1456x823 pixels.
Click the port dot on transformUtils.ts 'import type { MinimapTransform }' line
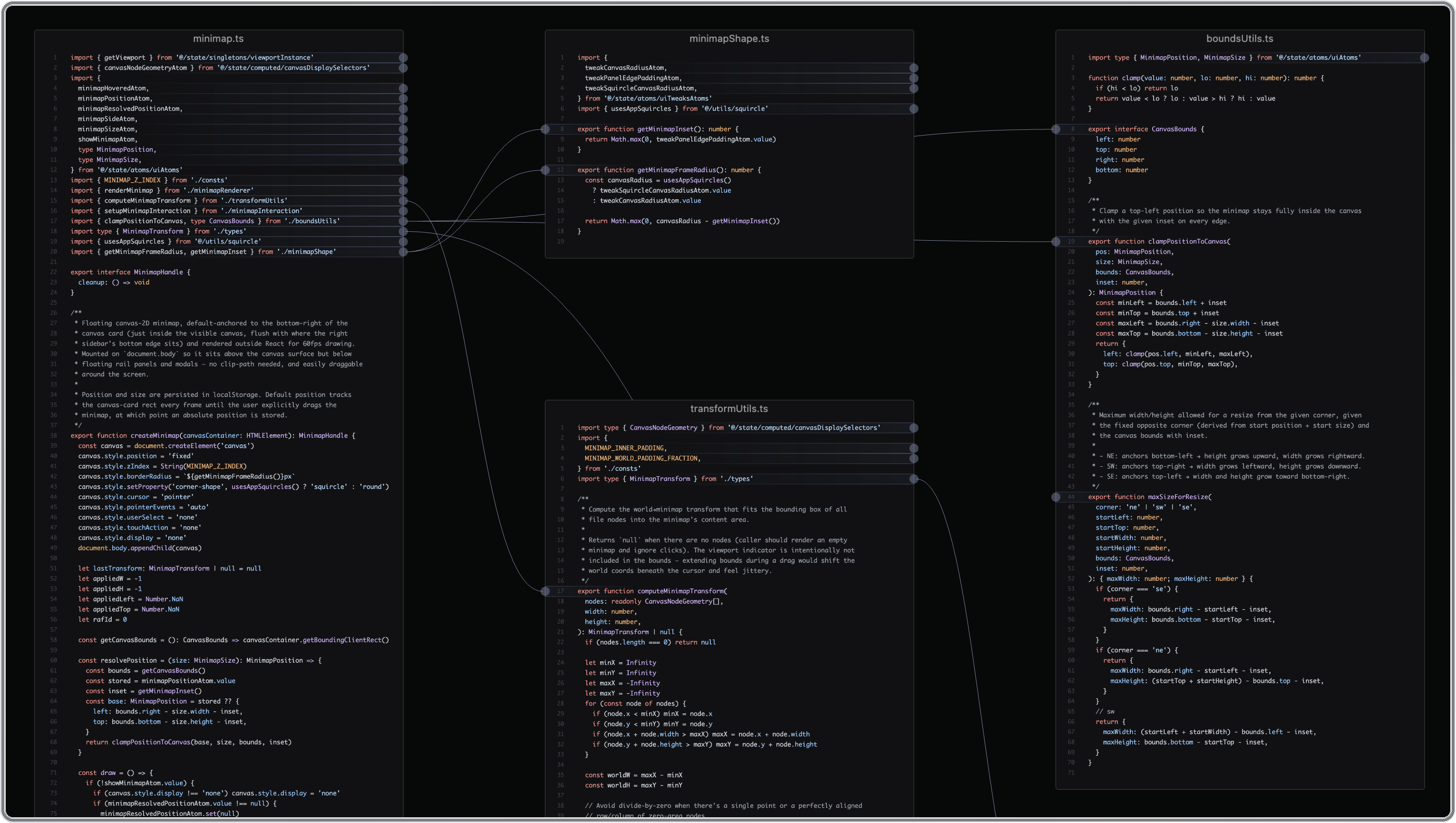[x=913, y=479]
